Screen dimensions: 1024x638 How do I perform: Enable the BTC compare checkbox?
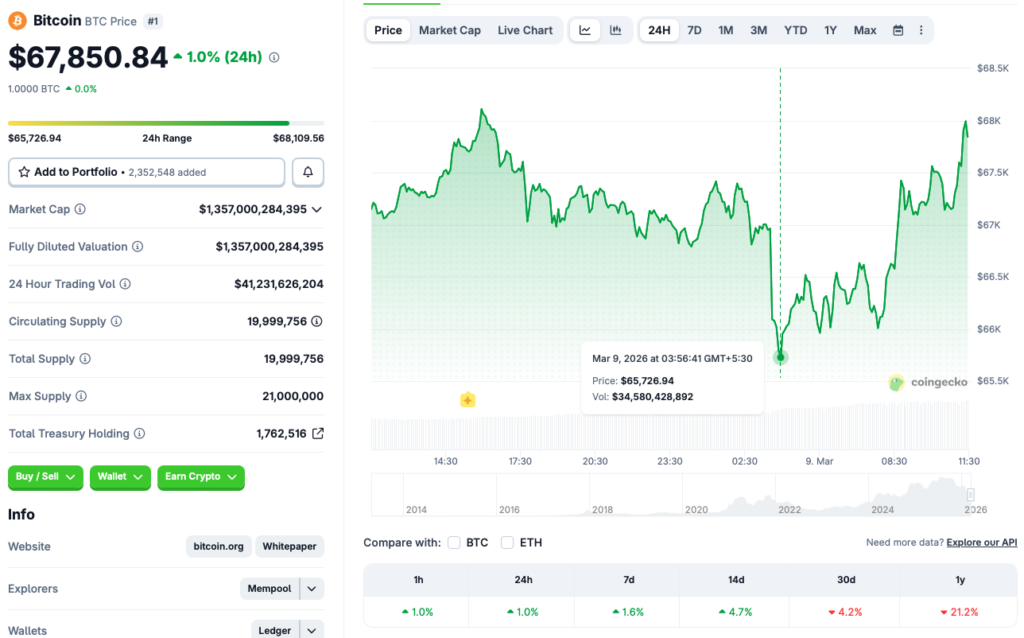[x=456, y=542]
